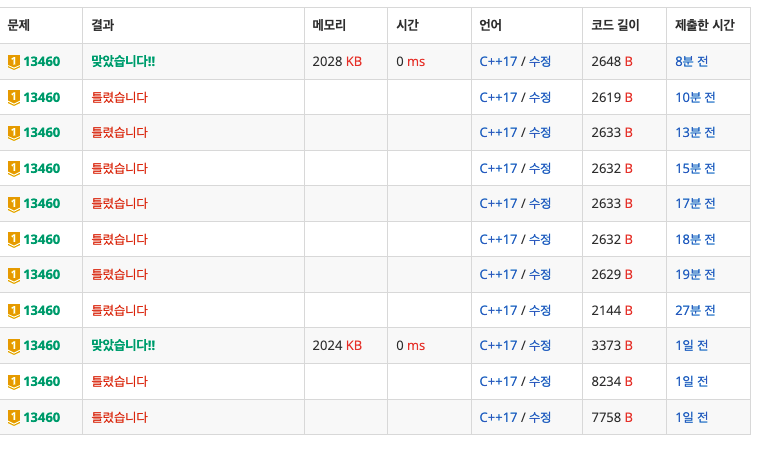The height and width of the screenshot is (450, 774).
Task: Click the 17분 전 submission time
Action: tap(695, 204)
